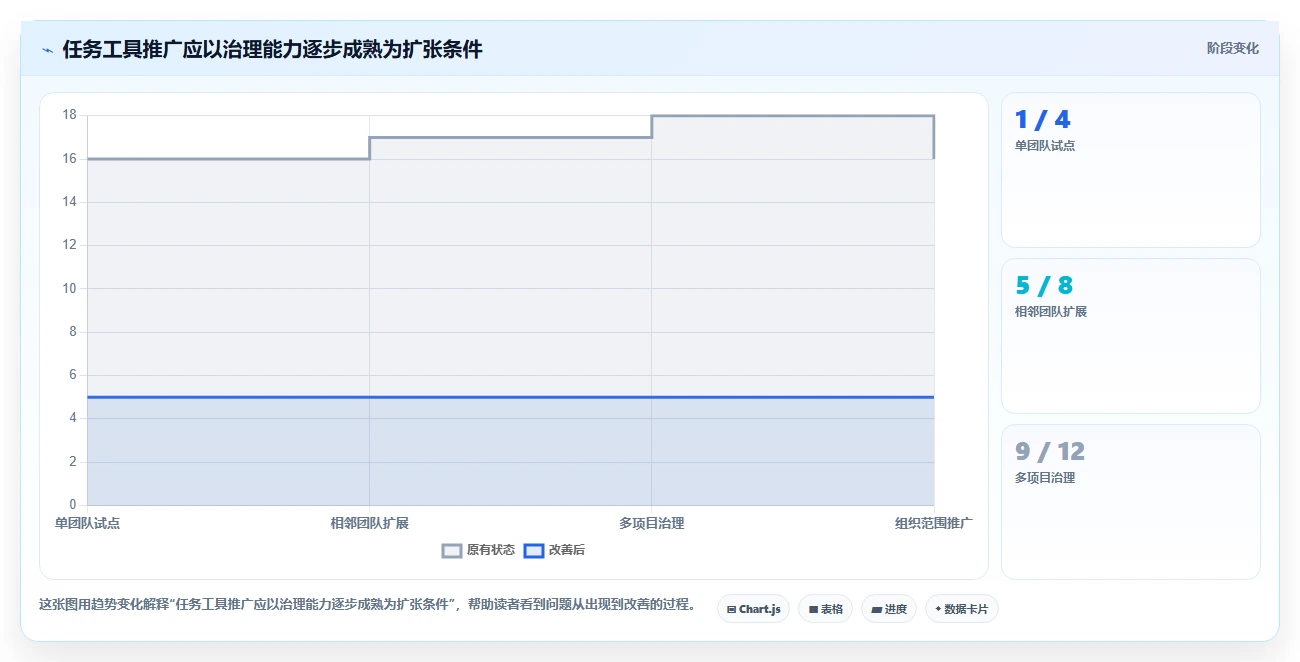Click the 组织范围推广 x-axis label
1300x662 pixels.
(x=934, y=523)
